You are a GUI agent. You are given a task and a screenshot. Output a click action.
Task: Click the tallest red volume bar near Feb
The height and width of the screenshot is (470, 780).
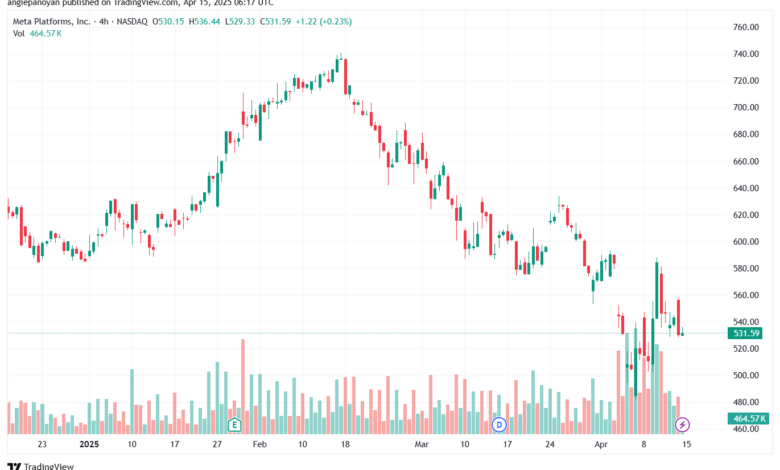point(243,386)
